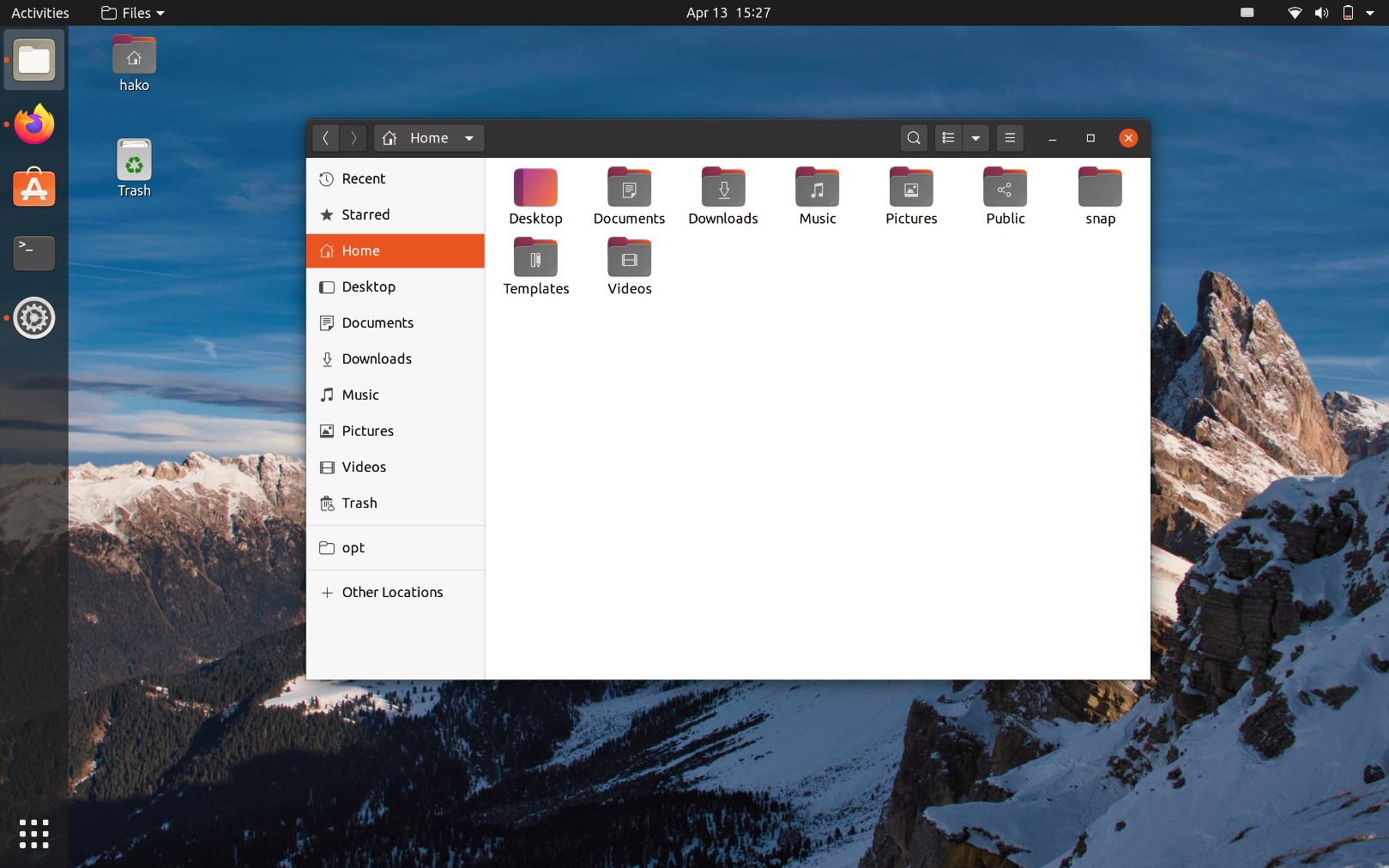Open the Files application menu in top bar
1389x868 pixels.
click(x=133, y=13)
